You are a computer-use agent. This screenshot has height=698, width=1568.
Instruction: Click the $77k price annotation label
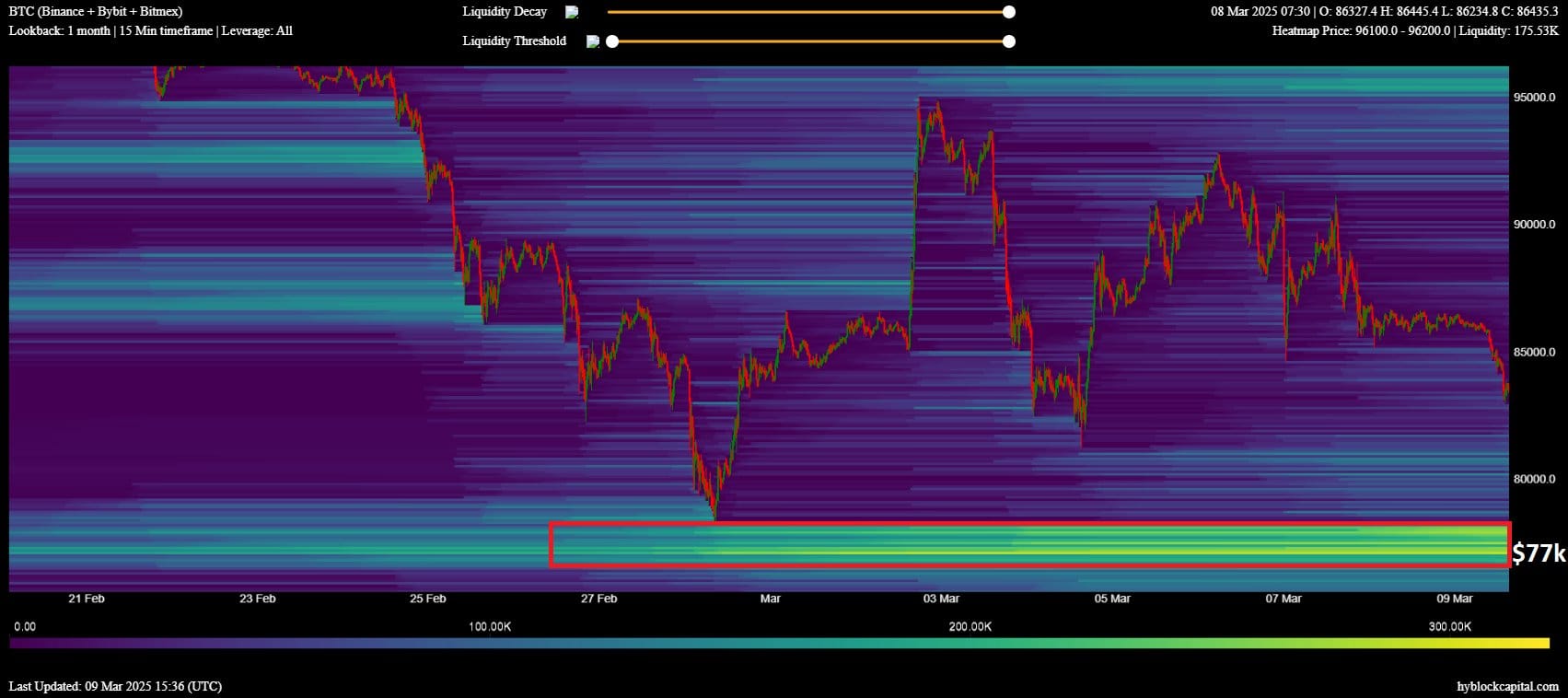pos(1538,553)
